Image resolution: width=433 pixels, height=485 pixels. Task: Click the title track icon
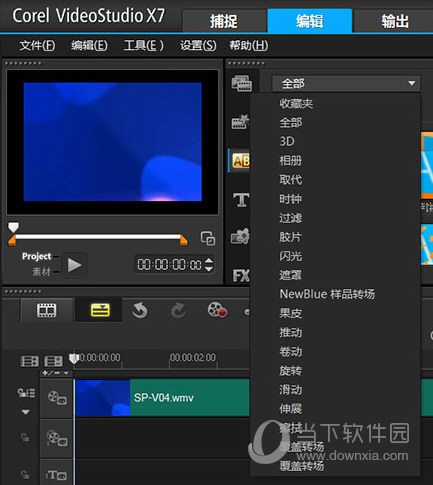(x=56, y=475)
